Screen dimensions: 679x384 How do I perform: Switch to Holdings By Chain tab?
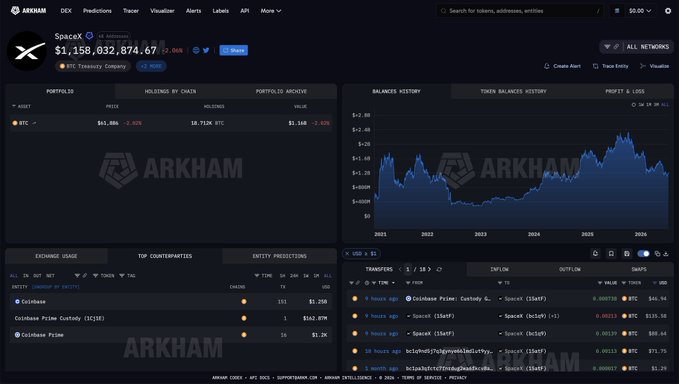click(x=170, y=91)
